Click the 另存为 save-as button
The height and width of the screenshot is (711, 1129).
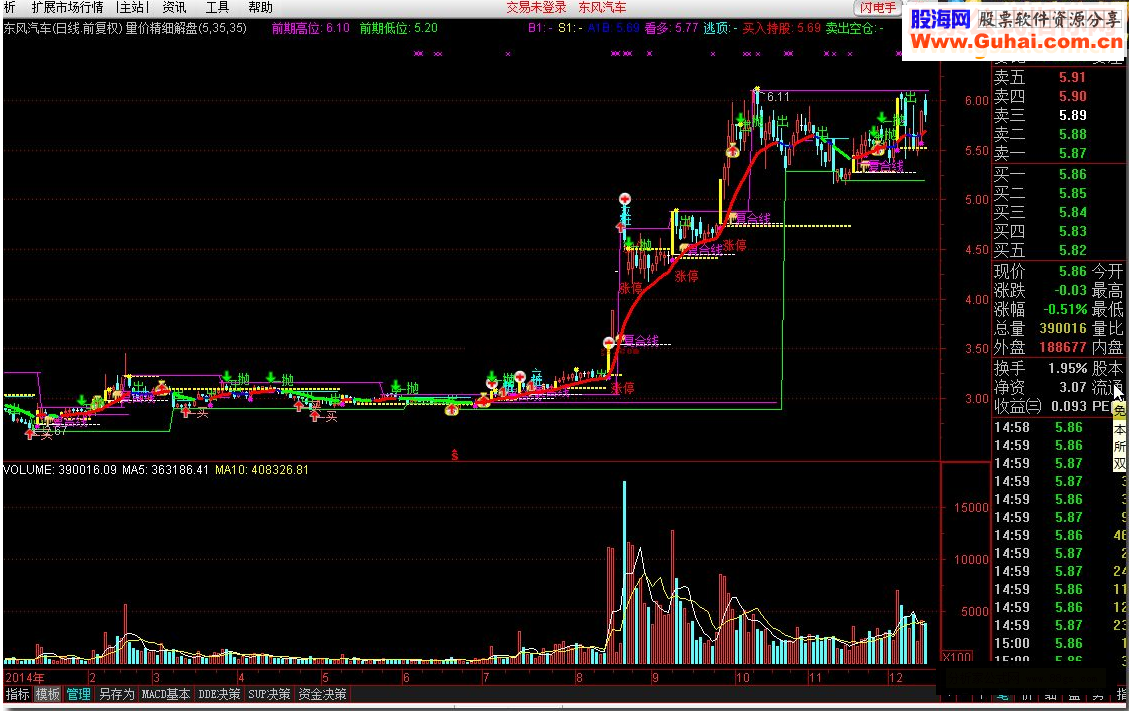pyautogui.click(x=117, y=694)
